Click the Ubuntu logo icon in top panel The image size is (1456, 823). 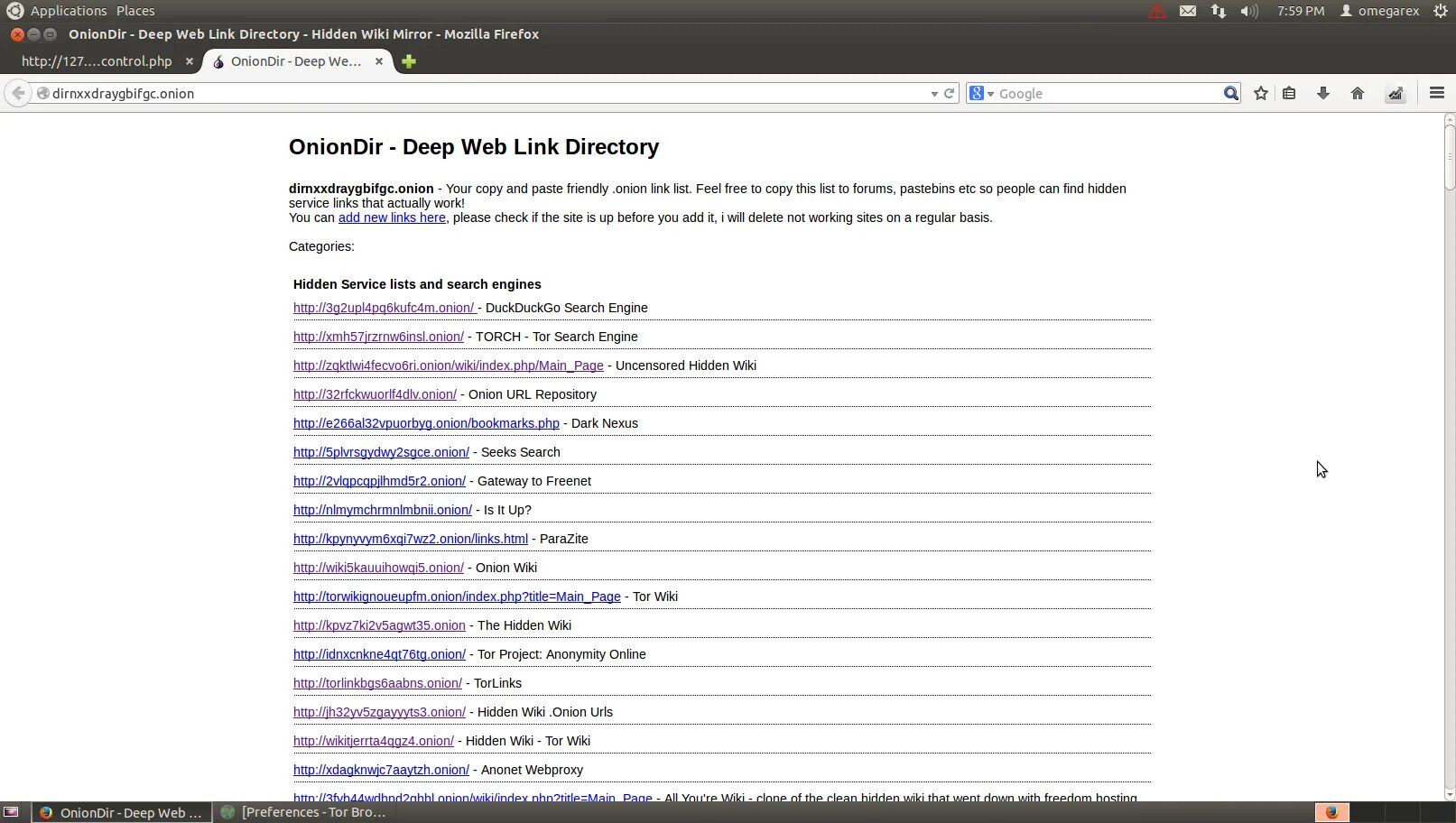coord(14,11)
